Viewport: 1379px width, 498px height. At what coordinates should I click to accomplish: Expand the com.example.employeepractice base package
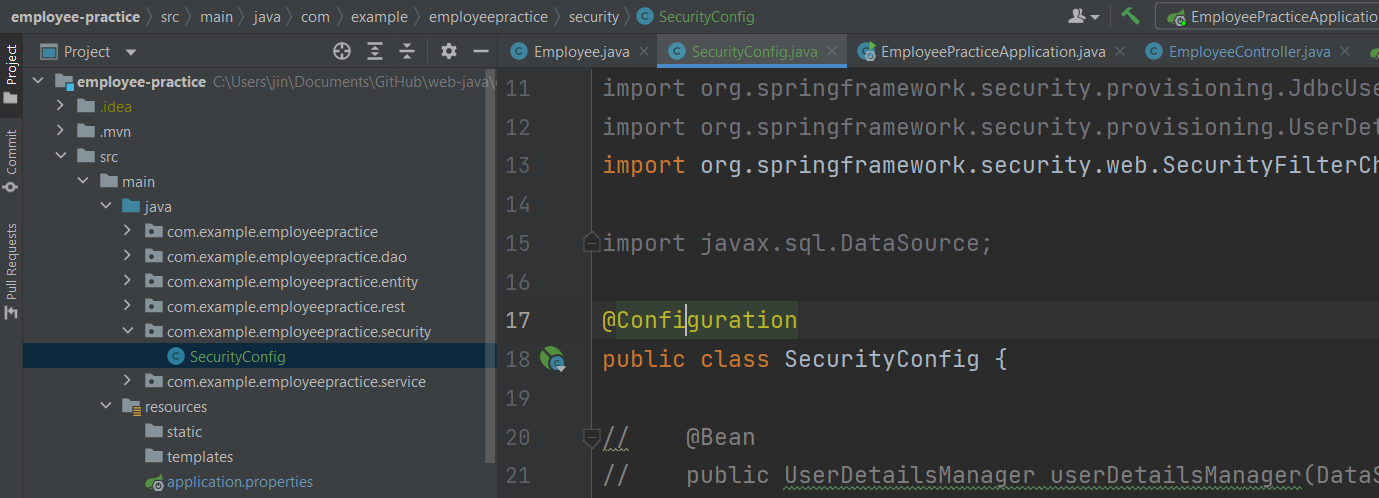click(x=127, y=232)
